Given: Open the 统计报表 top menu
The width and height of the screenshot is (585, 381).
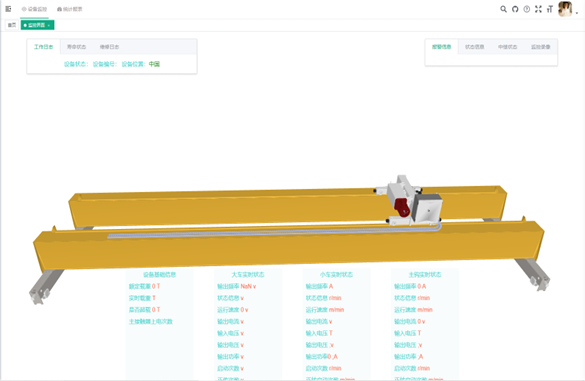Looking at the screenshot, I should point(69,9).
